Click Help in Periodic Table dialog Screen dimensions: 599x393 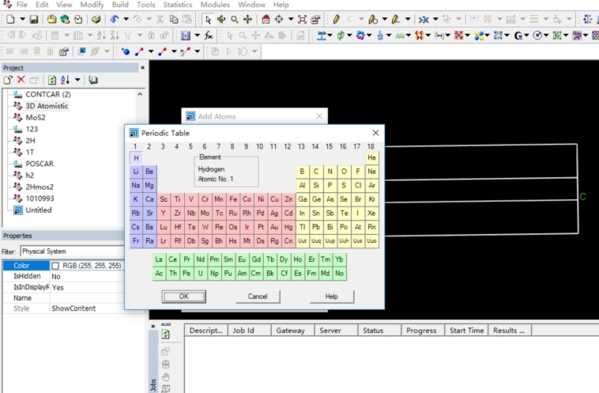tap(332, 296)
